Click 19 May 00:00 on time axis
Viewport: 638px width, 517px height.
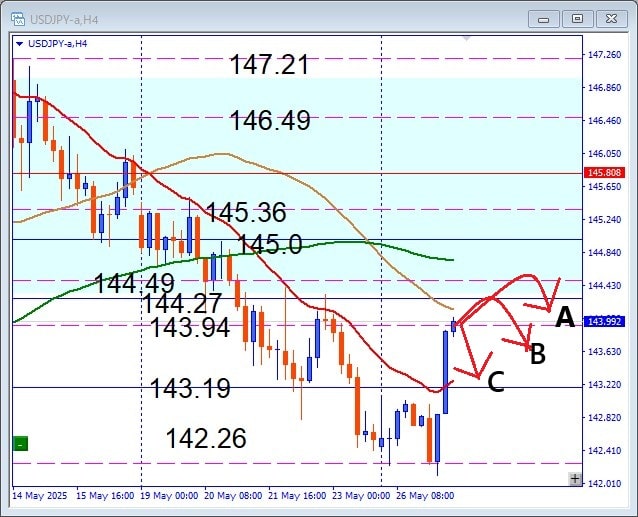pos(169,496)
